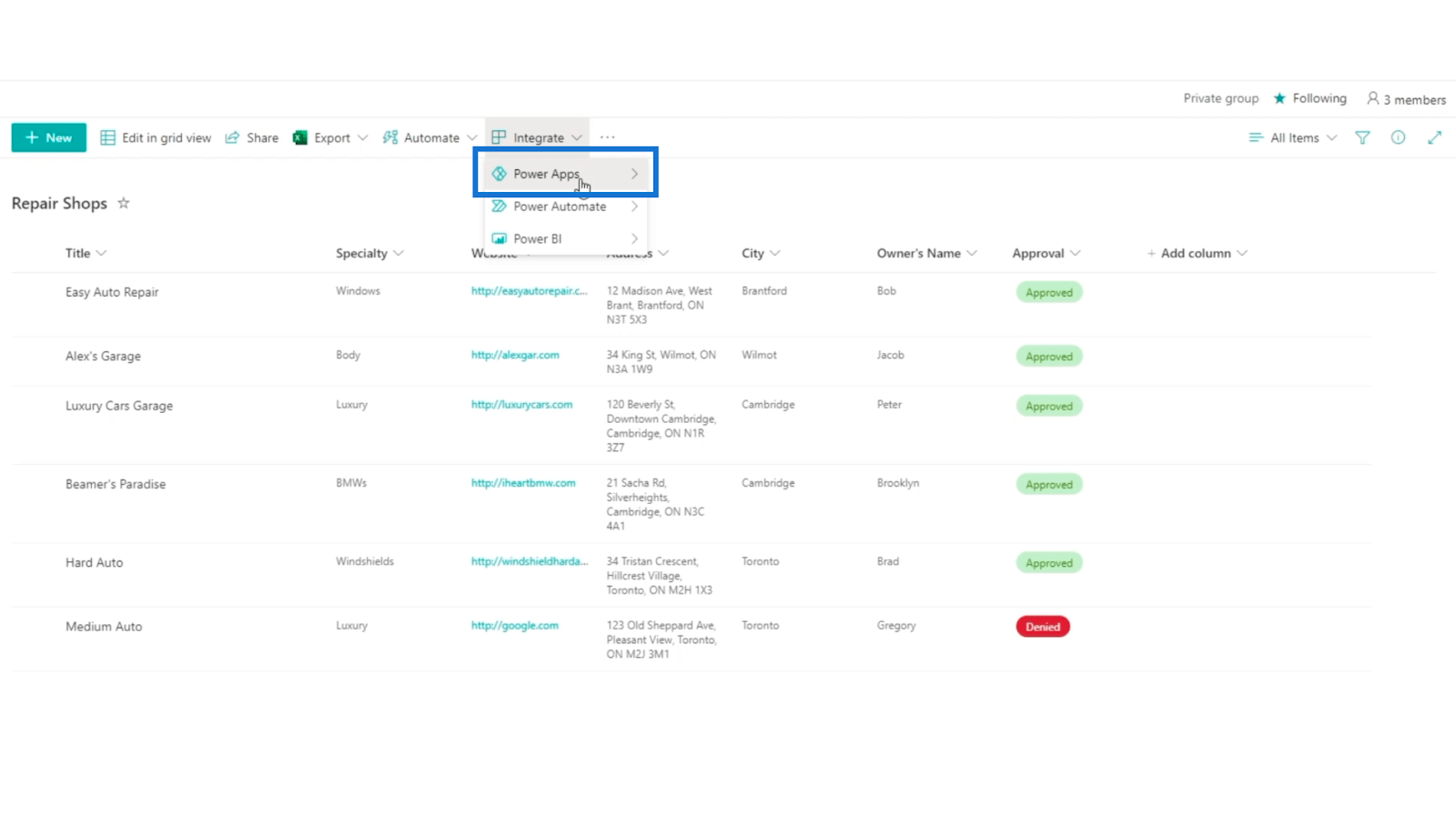Select the Luxury Cars Garage title
This screenshot has height=816, width=1456.
click(x=119, y=406)
